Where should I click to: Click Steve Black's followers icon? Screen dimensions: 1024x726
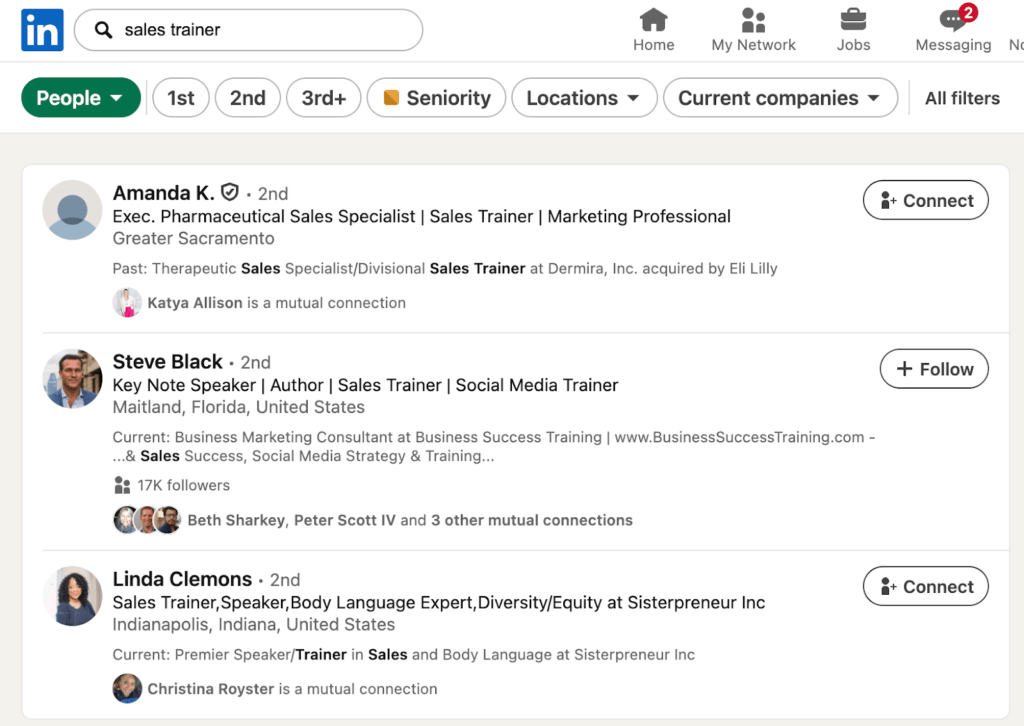tap(122, 485)
